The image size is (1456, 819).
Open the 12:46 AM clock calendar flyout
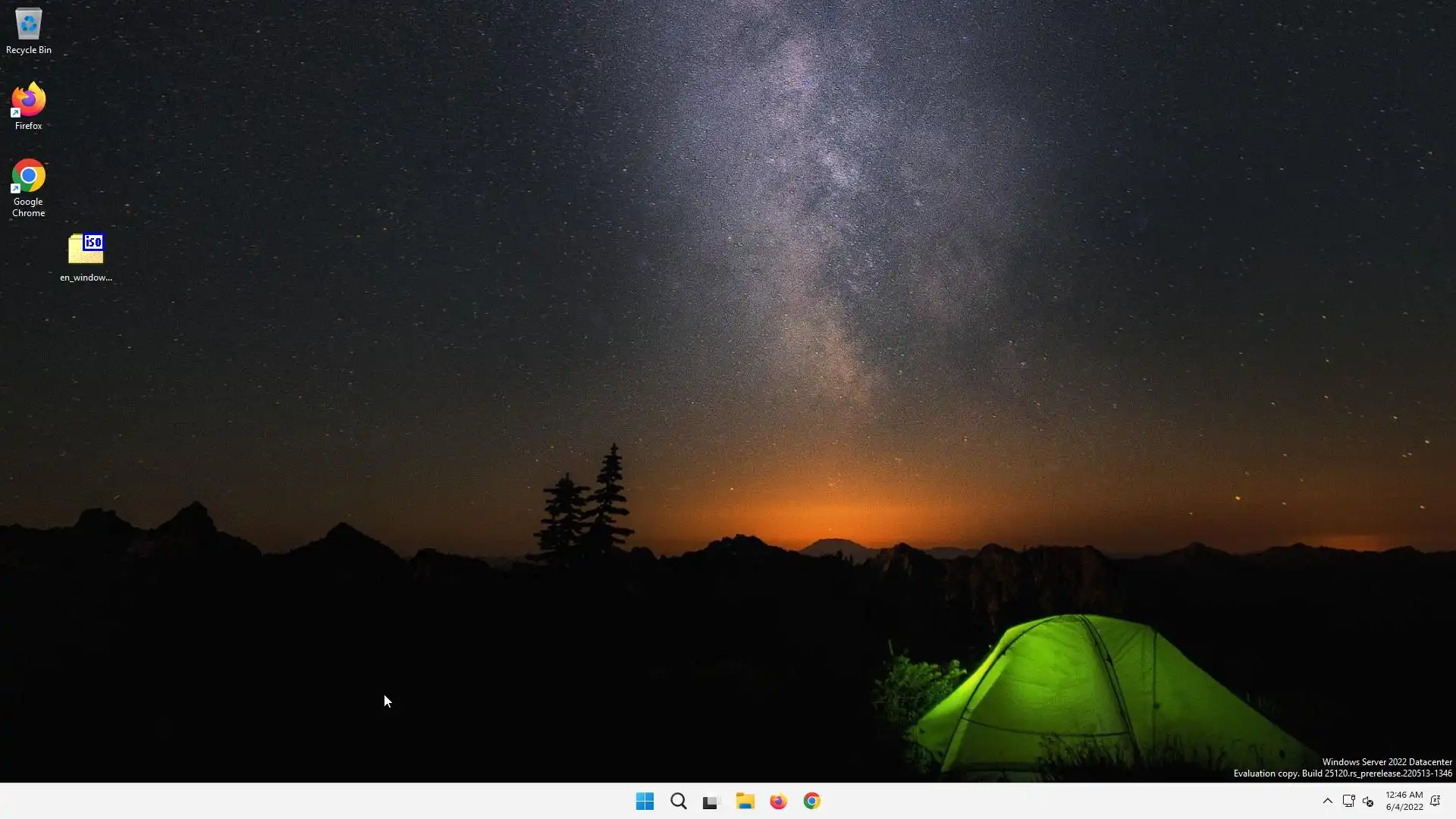(1404, 795)
